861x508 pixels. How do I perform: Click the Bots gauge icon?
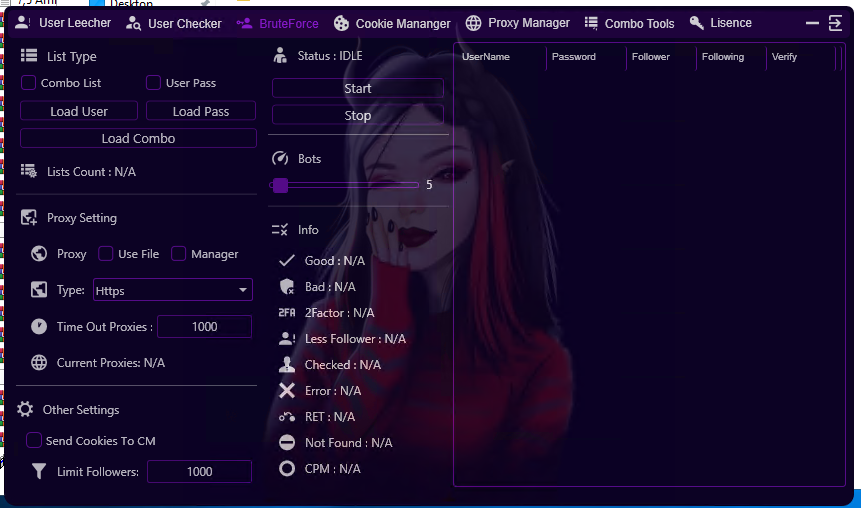[280, 158]
